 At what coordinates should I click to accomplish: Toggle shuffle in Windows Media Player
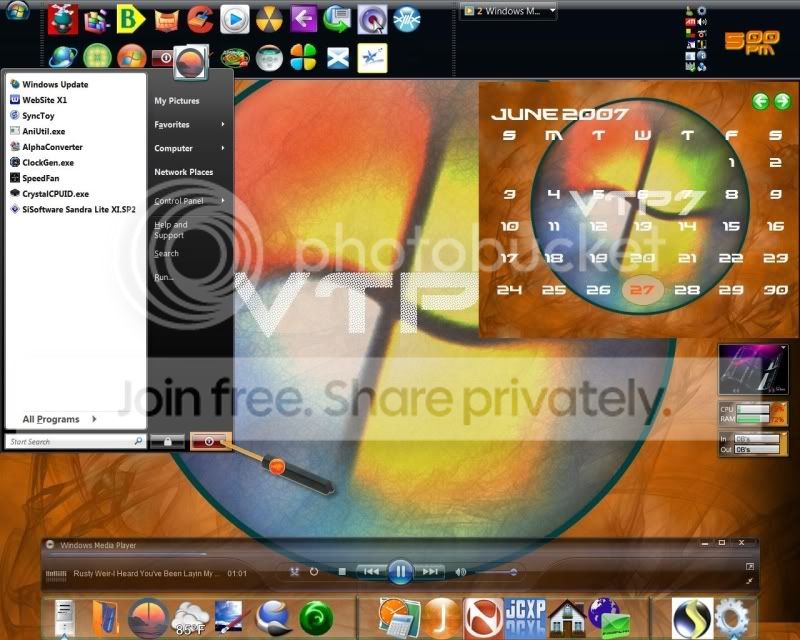294,572
